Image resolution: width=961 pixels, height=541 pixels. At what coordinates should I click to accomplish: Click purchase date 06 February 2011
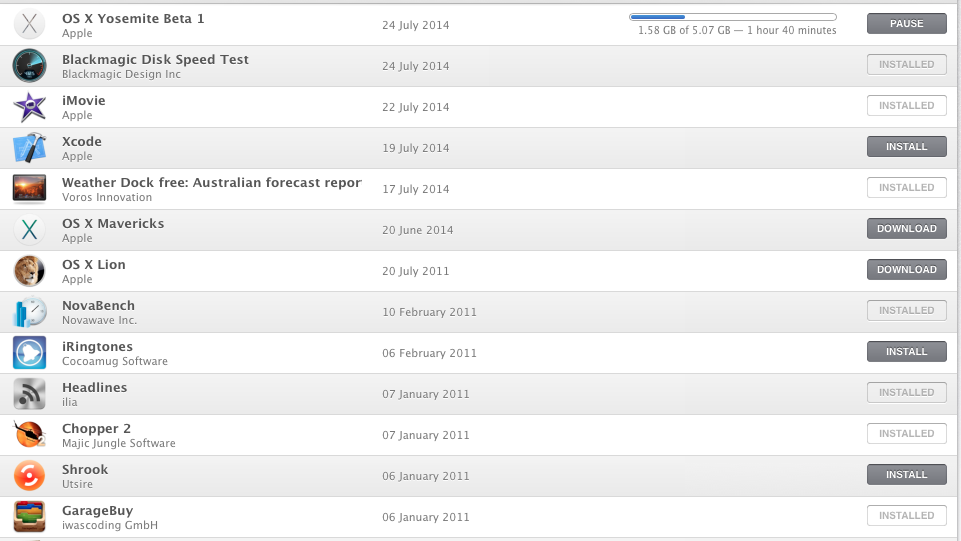(429, 353)
